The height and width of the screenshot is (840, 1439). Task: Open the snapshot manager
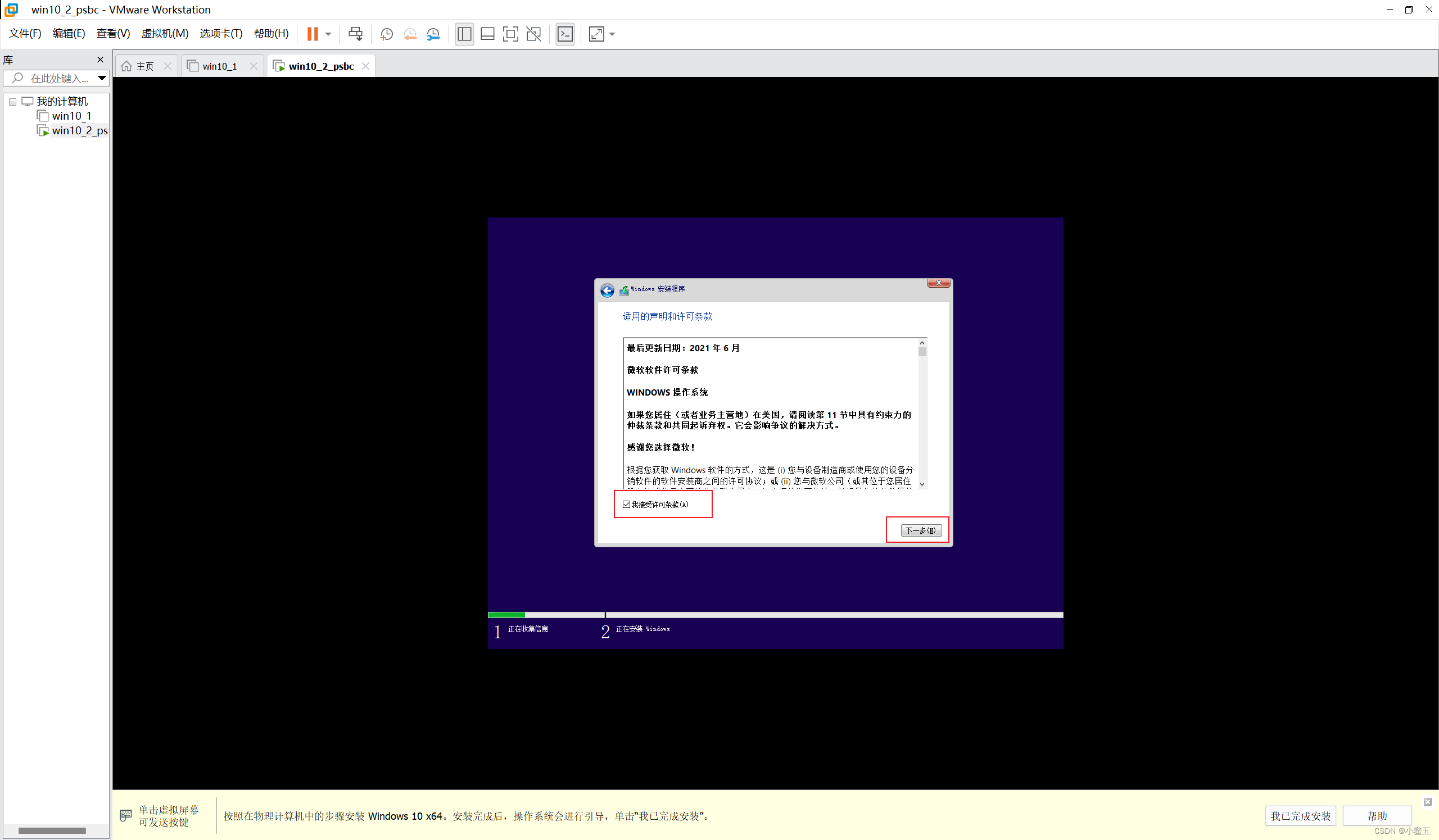(x=433, y=34)
